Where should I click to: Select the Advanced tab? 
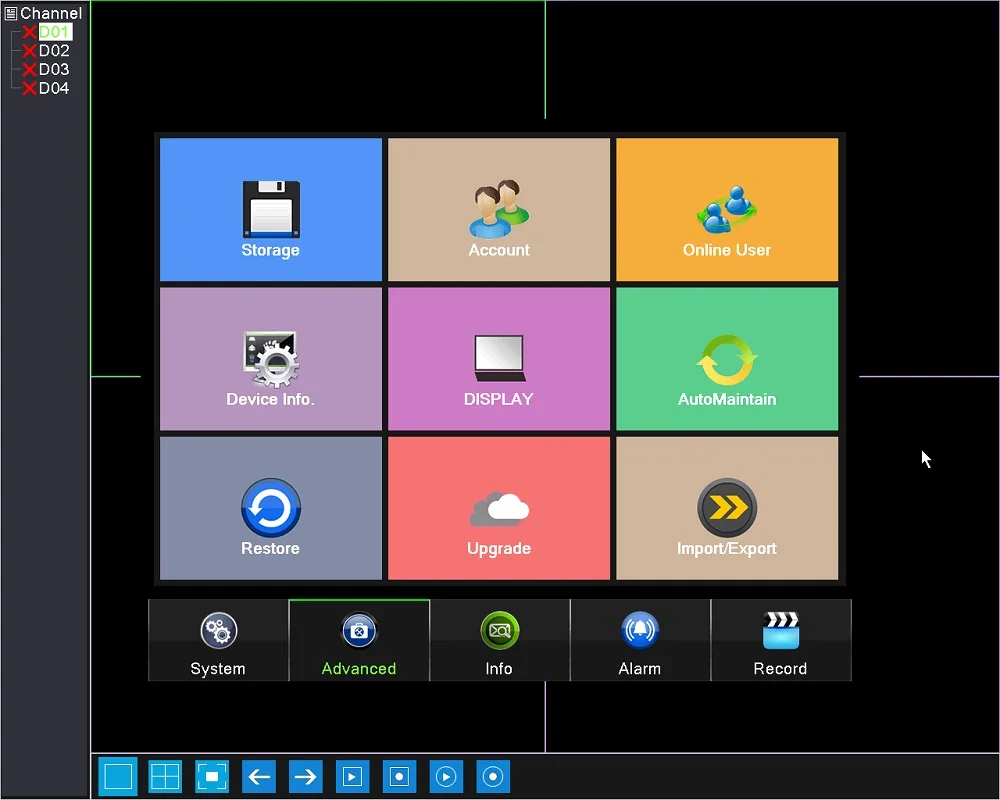359,641
